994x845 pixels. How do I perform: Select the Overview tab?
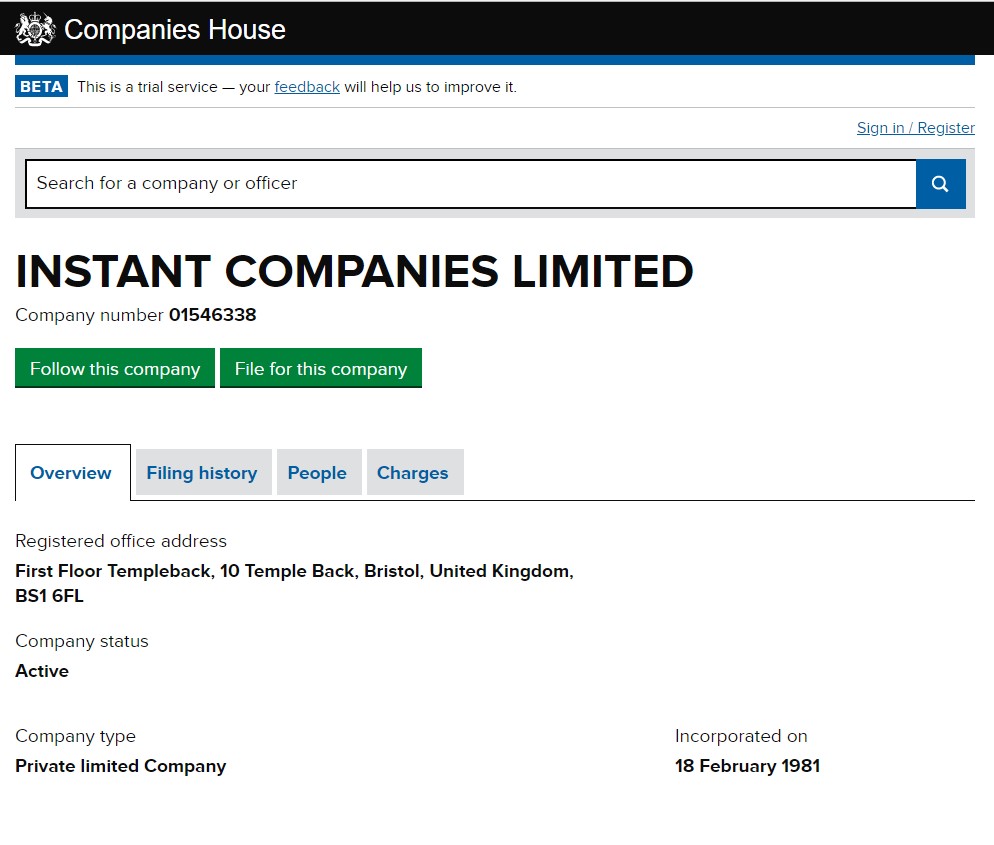71,473
